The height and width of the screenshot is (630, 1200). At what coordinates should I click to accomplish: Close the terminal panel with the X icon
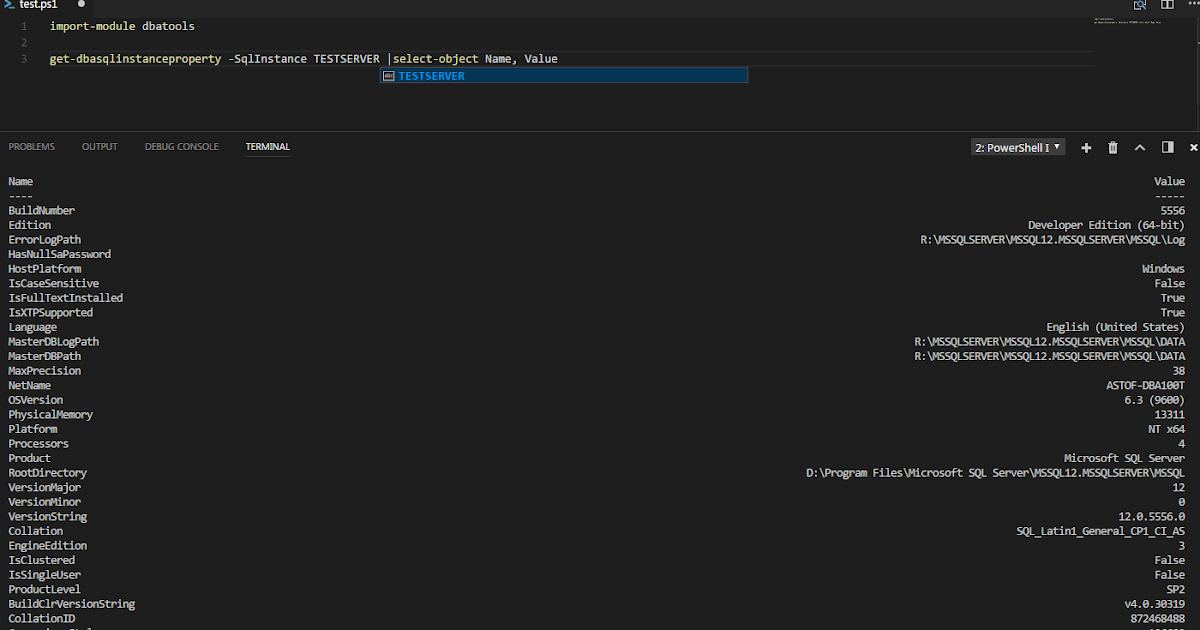1194,147
